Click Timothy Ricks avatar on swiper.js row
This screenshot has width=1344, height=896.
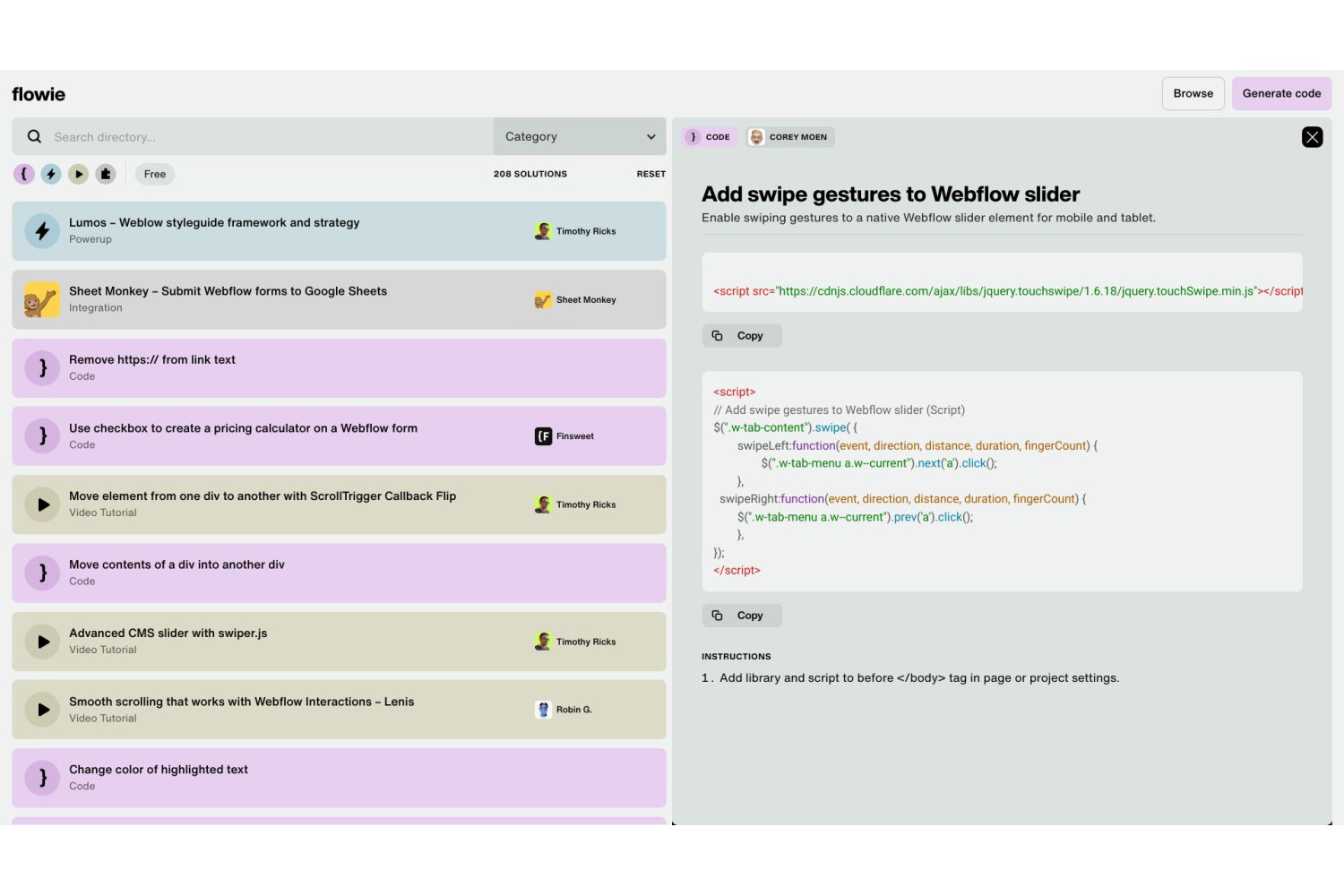tap(543, 642)
